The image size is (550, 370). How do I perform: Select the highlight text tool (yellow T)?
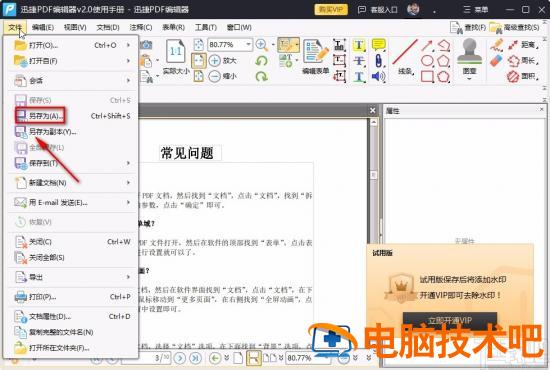[x=359, y=45]
